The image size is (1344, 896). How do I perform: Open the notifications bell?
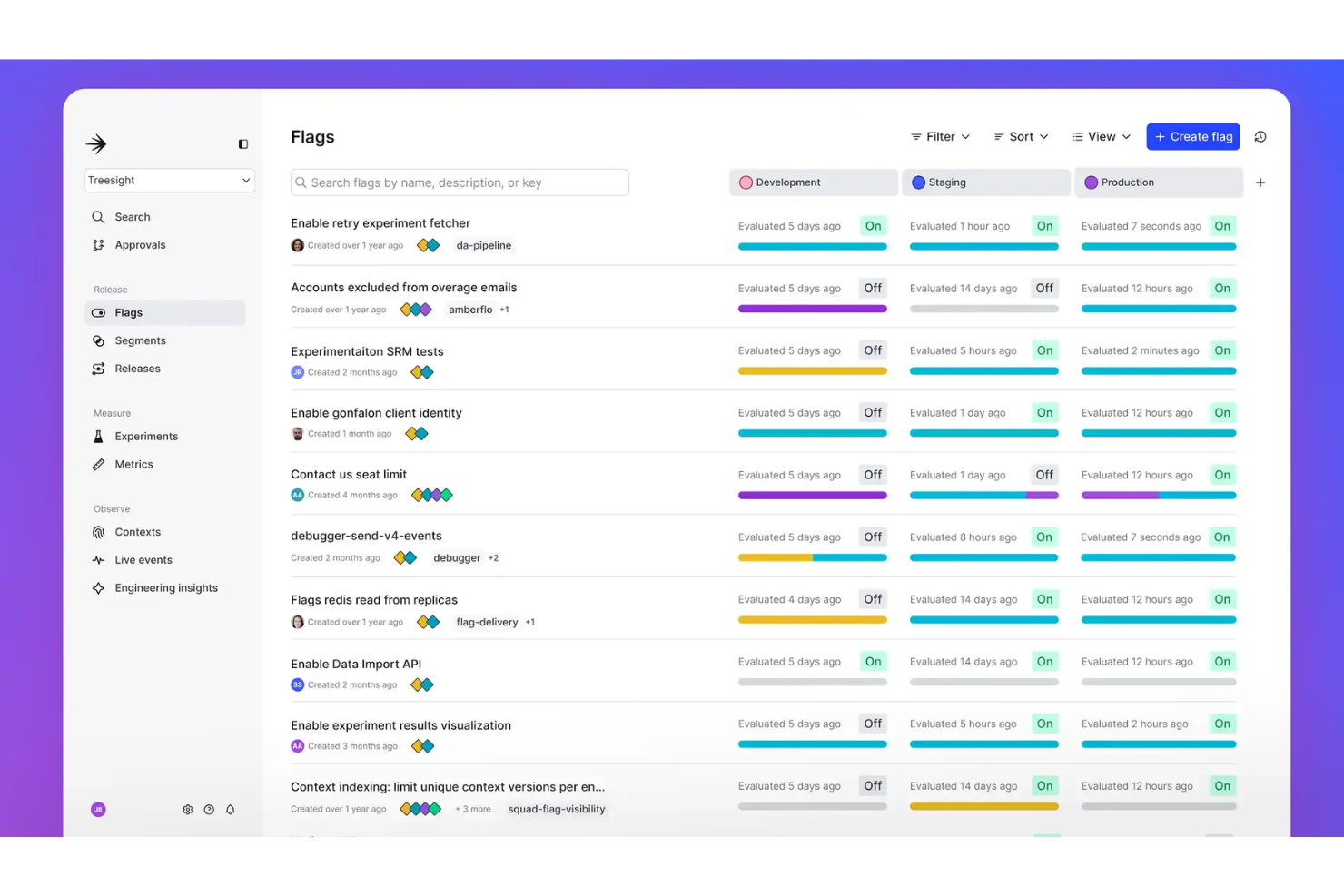[231, 810]
